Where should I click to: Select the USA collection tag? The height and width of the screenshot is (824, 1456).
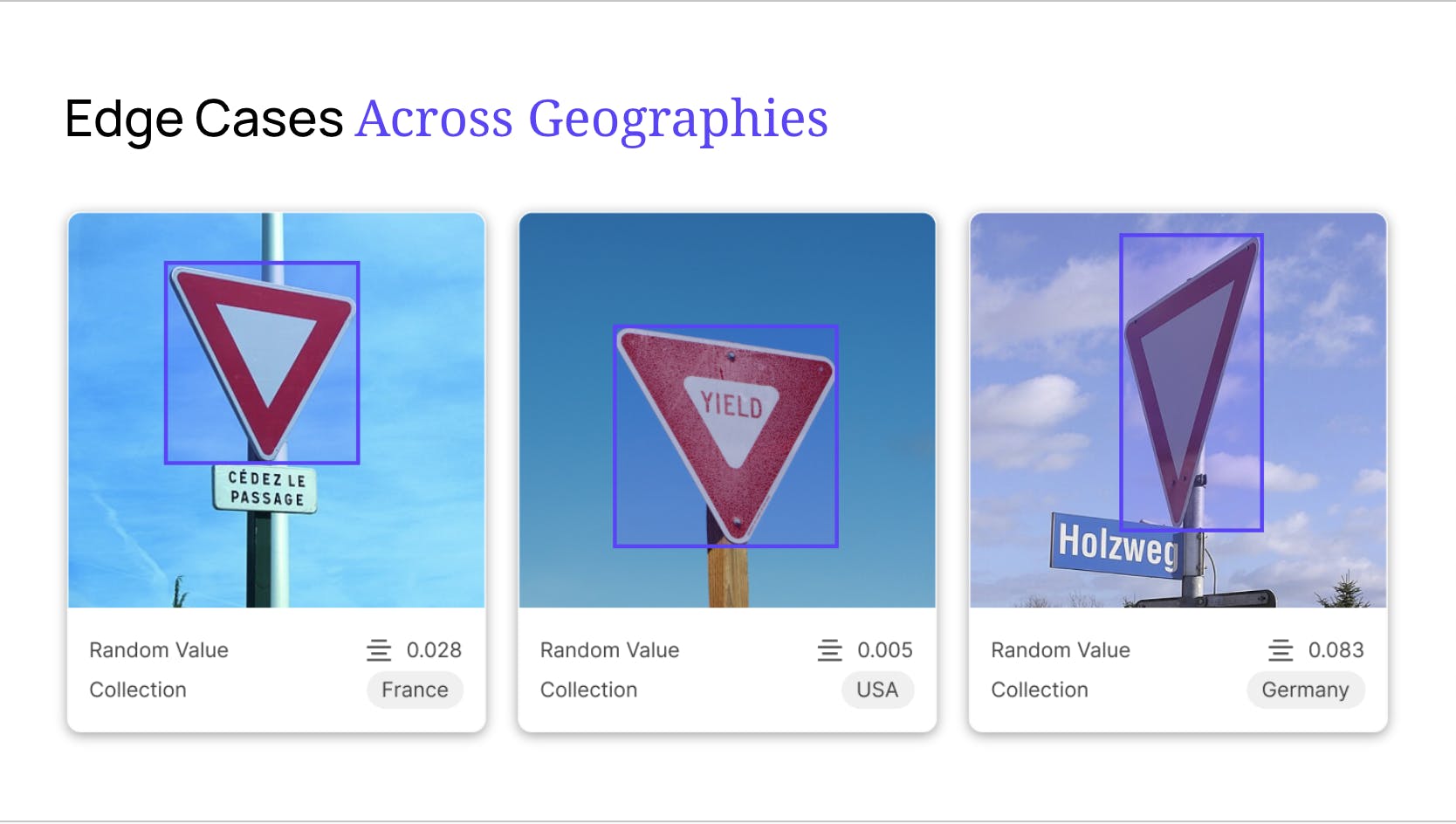[877, 690]
